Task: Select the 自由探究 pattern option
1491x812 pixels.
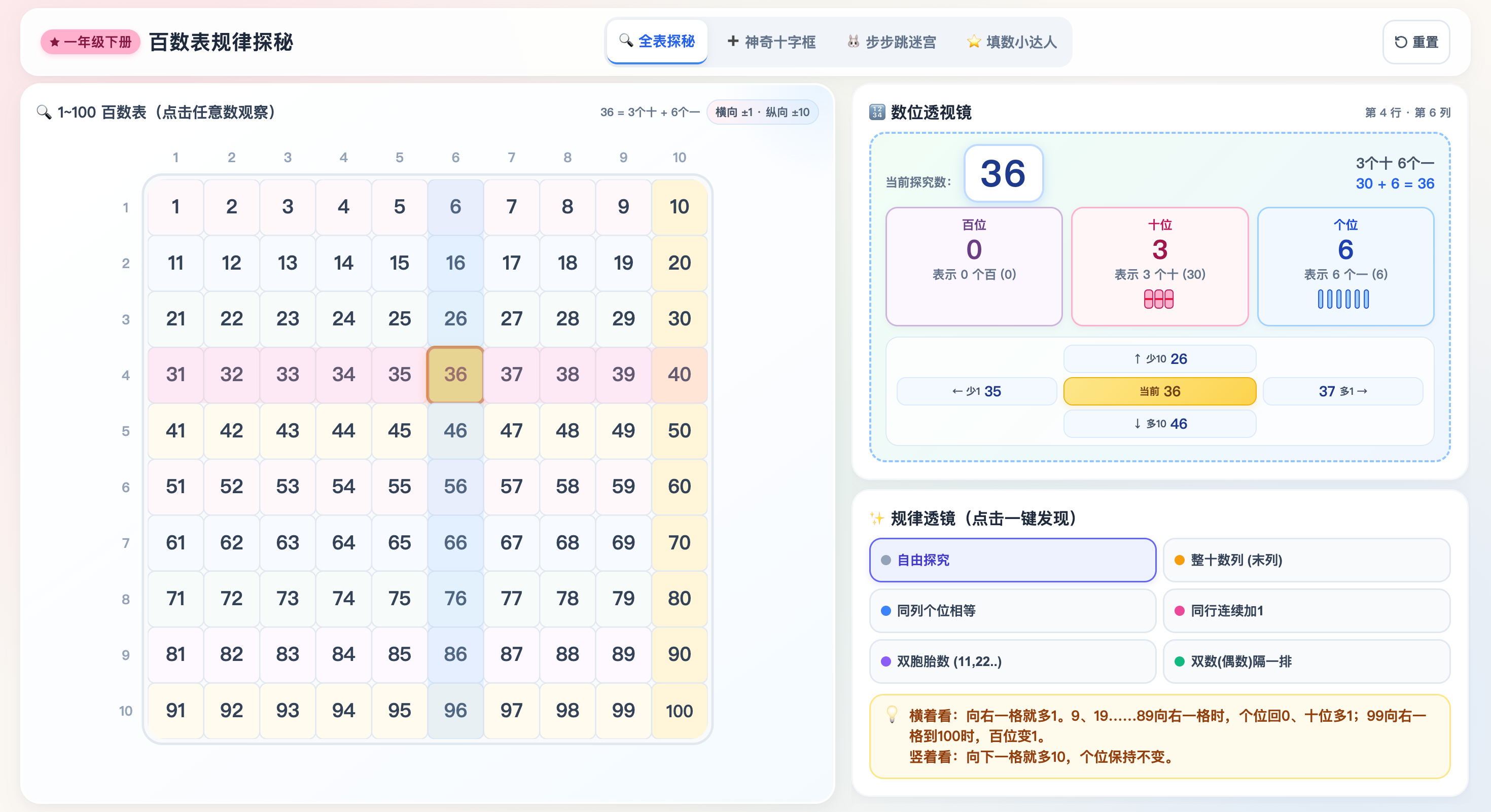Action: tap(1012, 560)
